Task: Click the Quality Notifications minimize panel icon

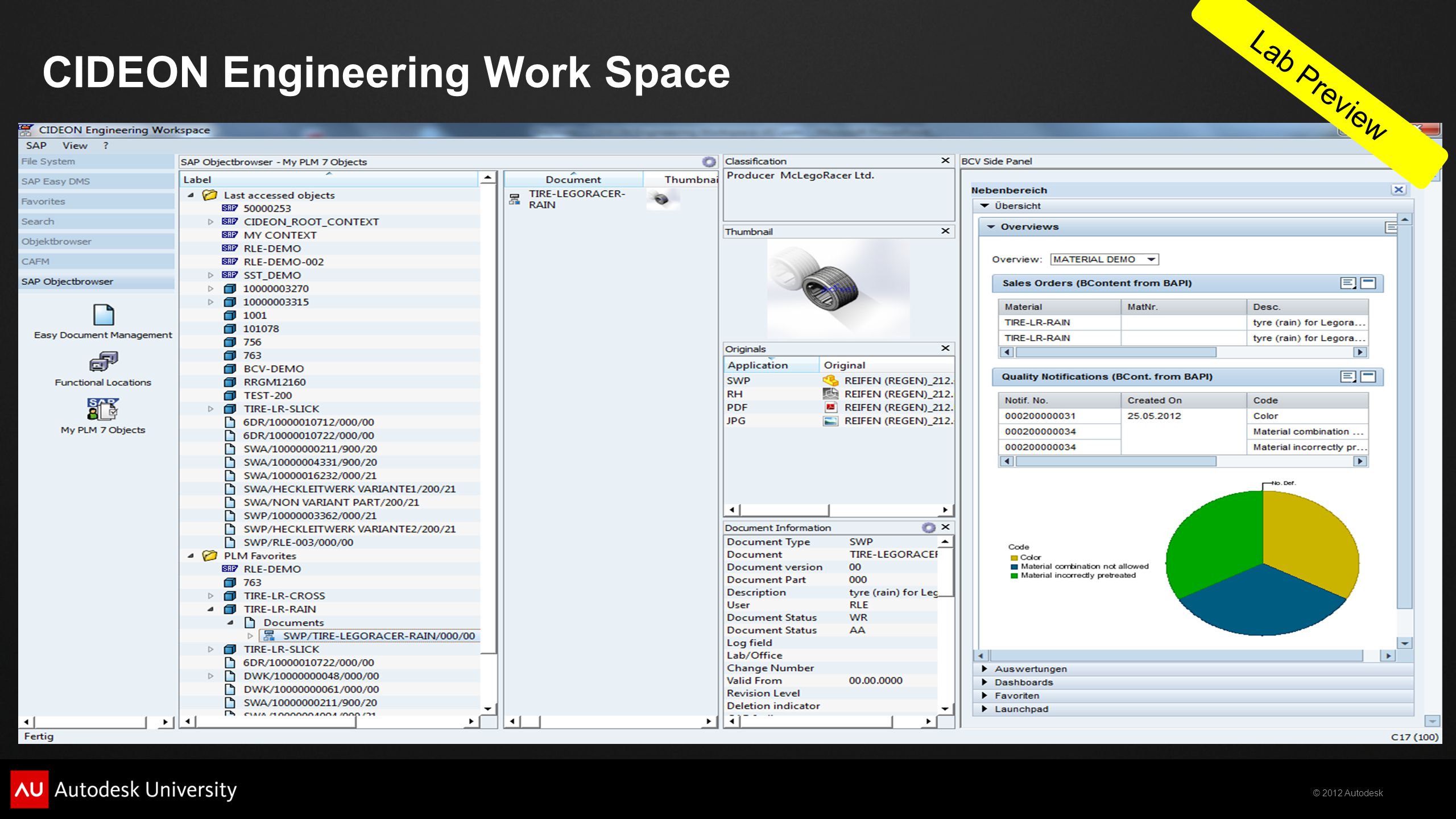Action: coord(1368,377)
